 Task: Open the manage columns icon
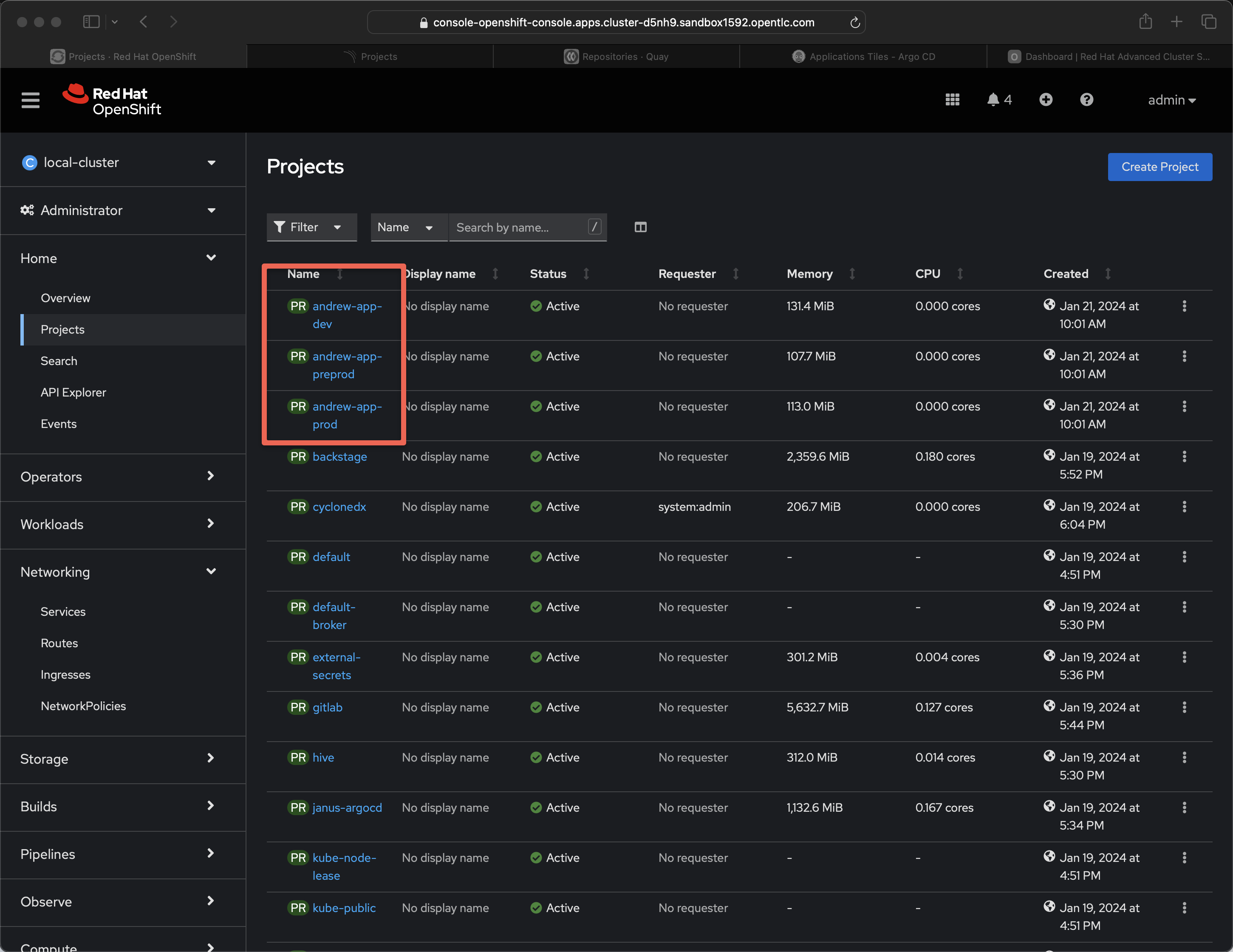pyautogui.click(x=640, y=227)
